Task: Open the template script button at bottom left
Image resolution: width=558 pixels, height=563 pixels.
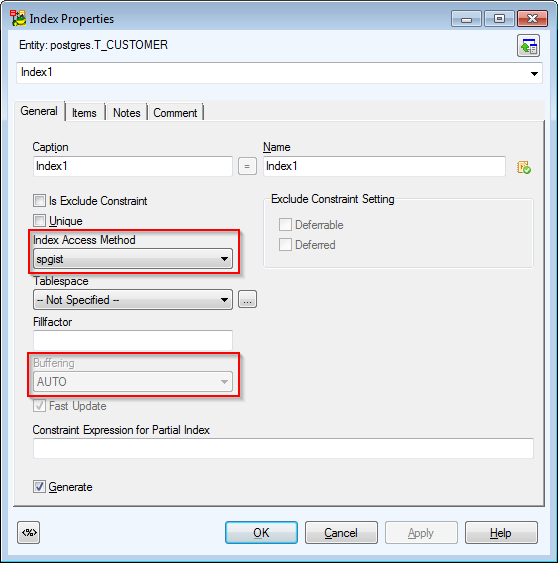Action: point(29,532)
